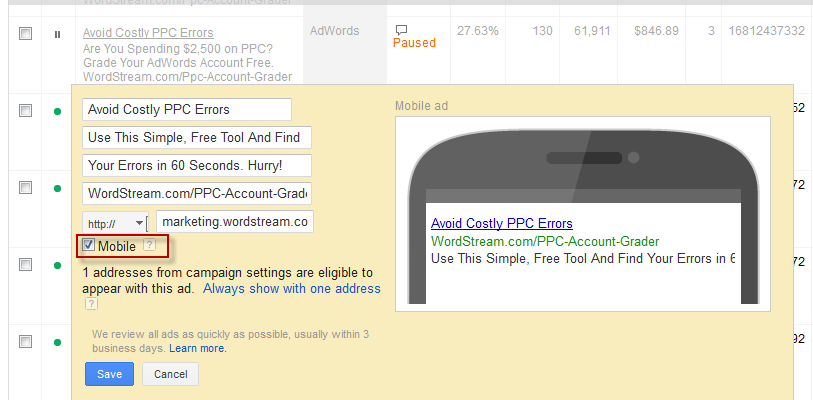Select checkbox of the second ad row
Viewport: 813px width, 400px height.
click(25, 111)
